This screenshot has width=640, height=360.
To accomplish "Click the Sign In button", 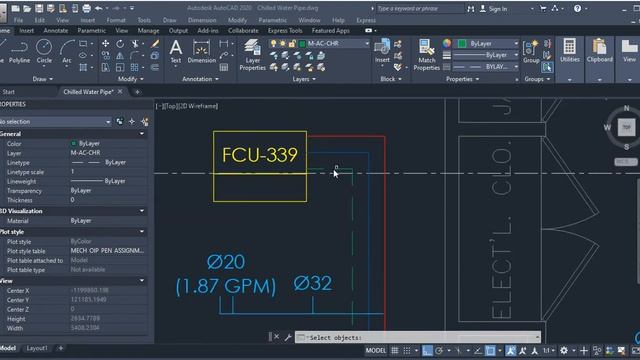I will click(493, 9).
